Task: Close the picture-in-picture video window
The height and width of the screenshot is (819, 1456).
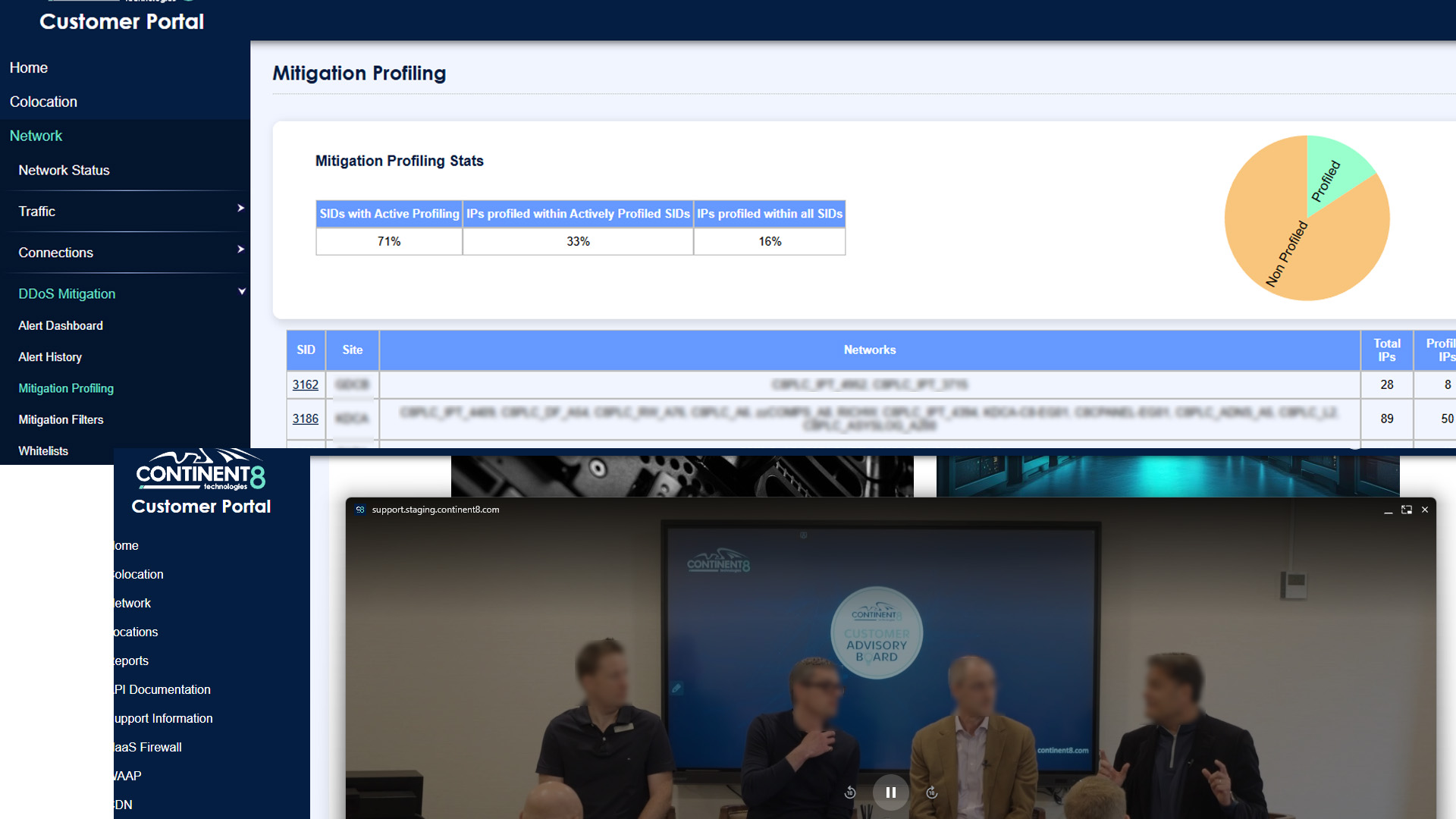Action: 1425,510
